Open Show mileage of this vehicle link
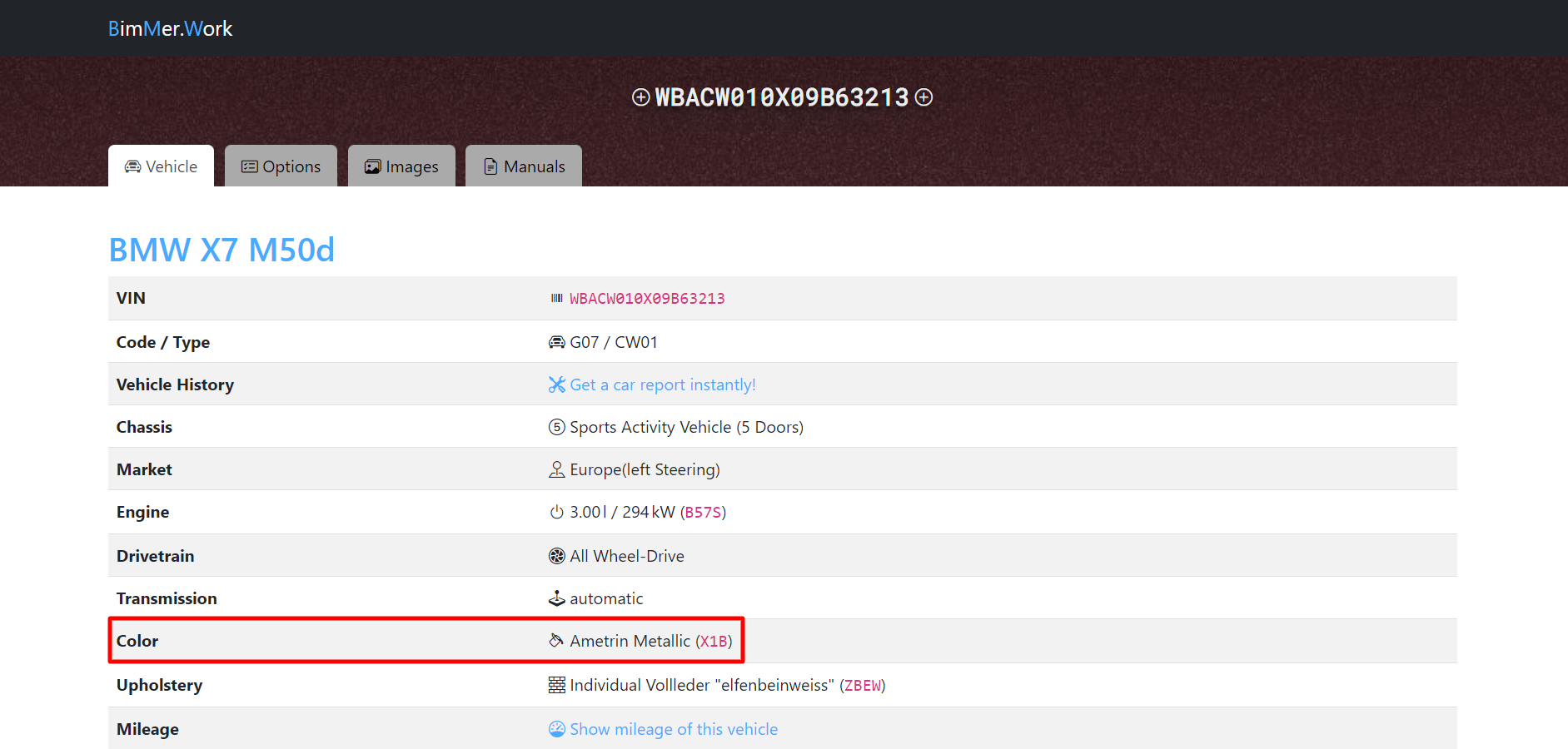1568x749 pixels. coord(674,729)
